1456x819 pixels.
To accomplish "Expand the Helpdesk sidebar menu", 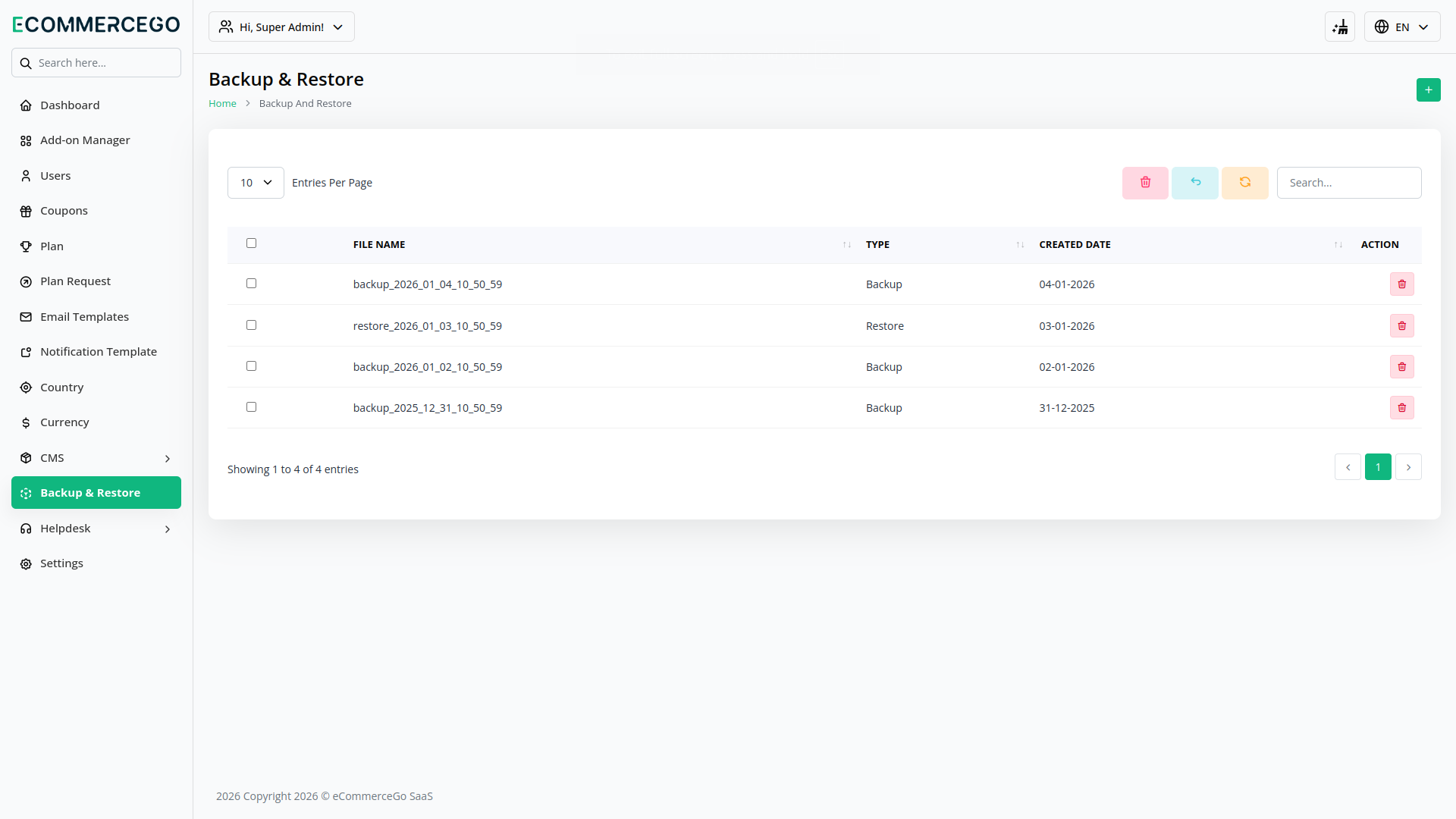I will 96,529.
